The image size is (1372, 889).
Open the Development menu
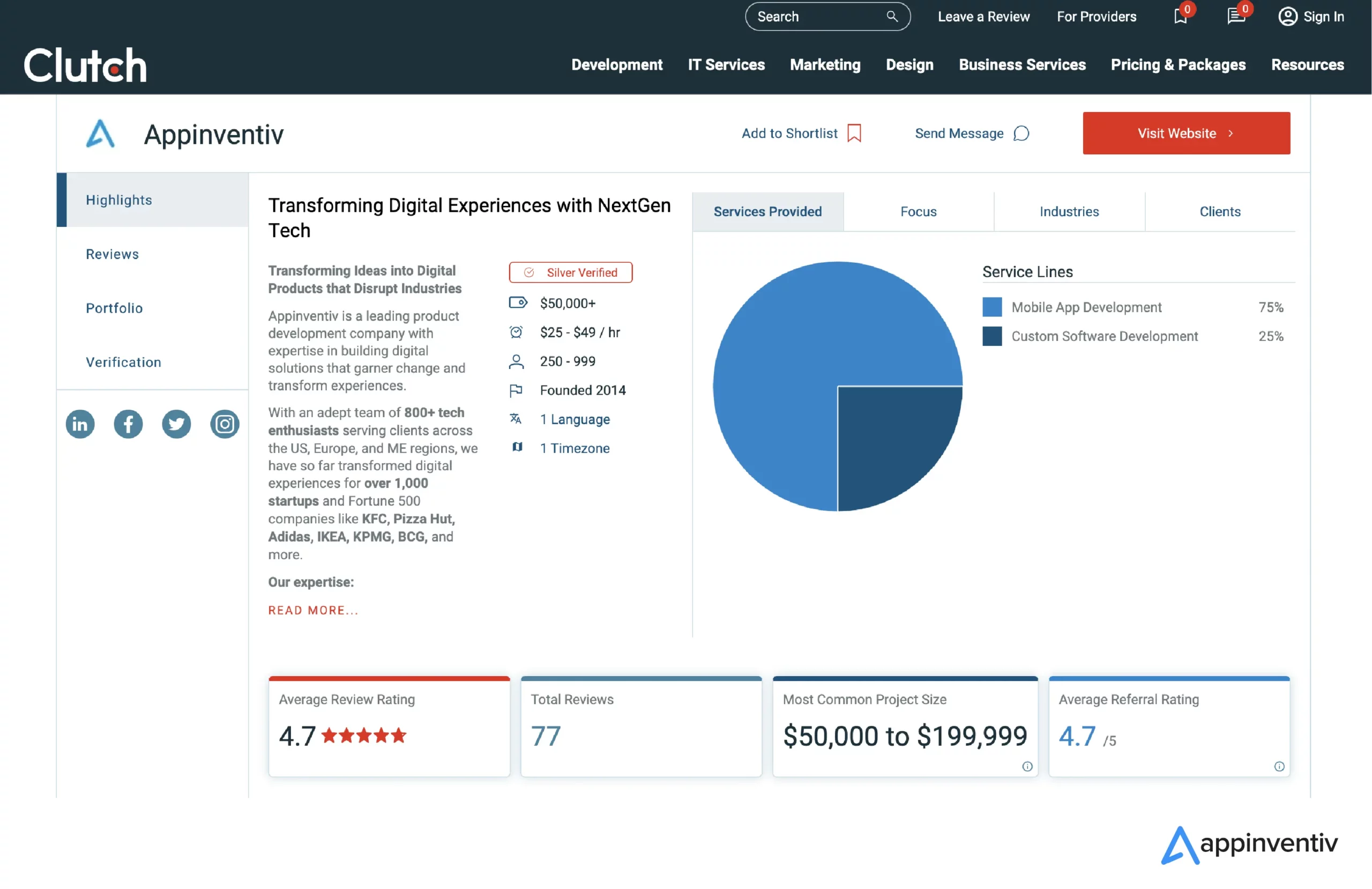(617, 65)
